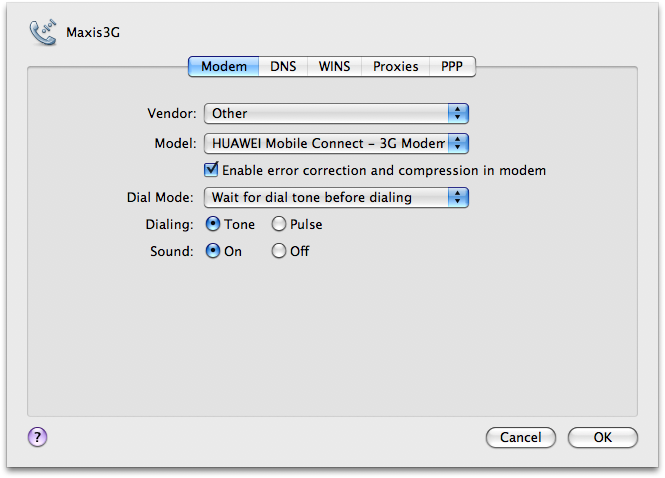Go to the PPP tab
This screenshot has width=665, height=478.
pos(452,67)
